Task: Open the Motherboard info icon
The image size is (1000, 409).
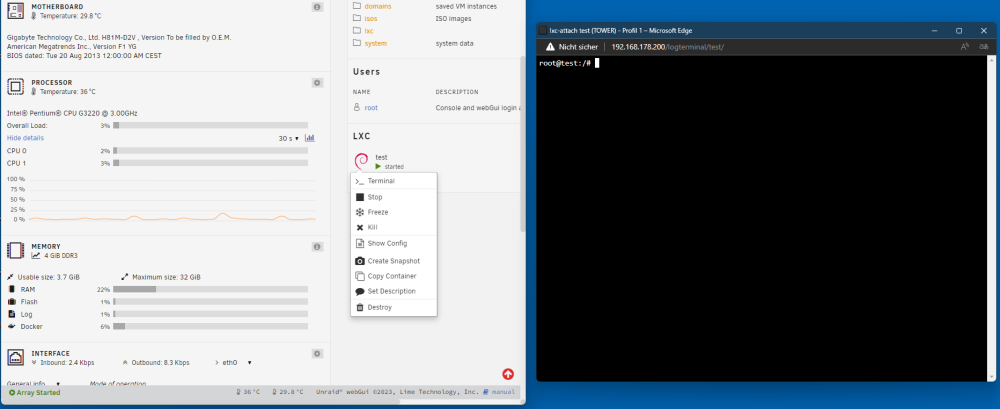Action: pyautogui.click(x=317, y=6)
